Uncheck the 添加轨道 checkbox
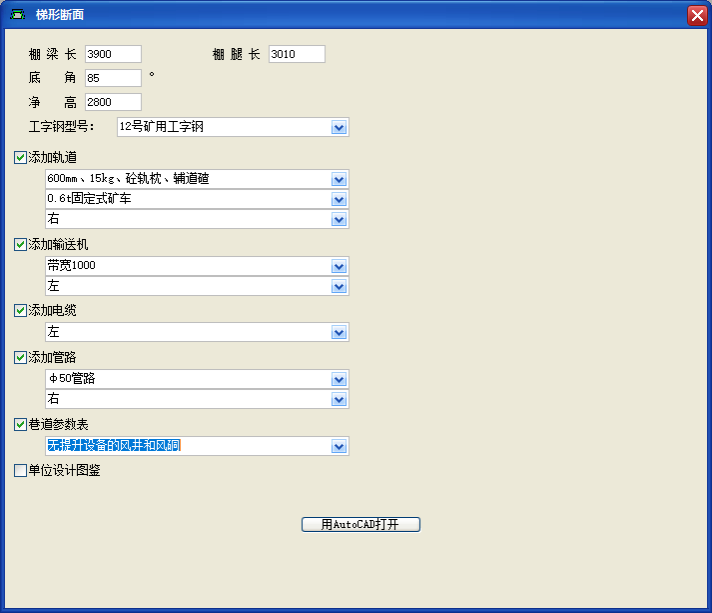 point(21,158)
